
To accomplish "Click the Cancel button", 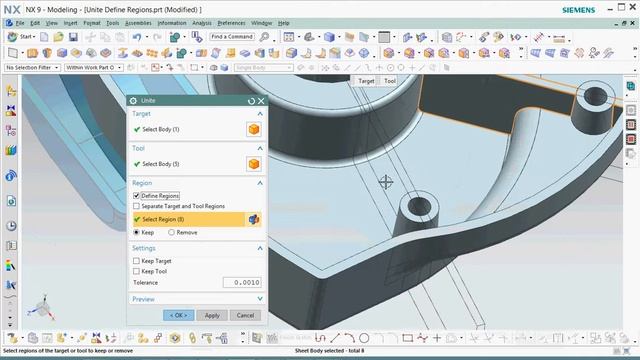I will pos(245,316).
